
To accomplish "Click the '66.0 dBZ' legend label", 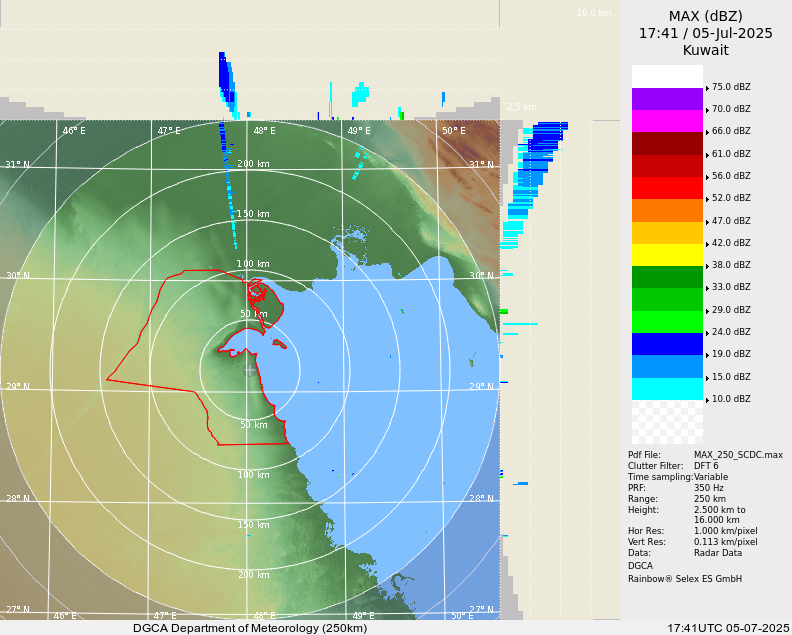I will (x=731, y=131).
